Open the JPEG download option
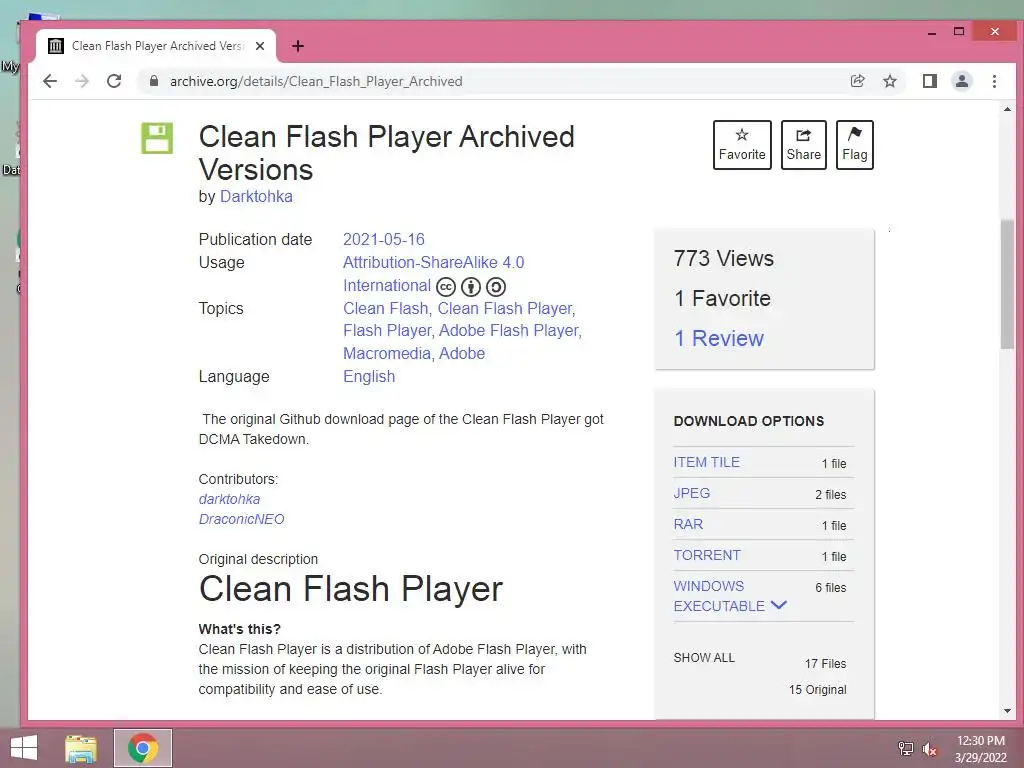Screen dimensions: 1024x768 [692, 493]
